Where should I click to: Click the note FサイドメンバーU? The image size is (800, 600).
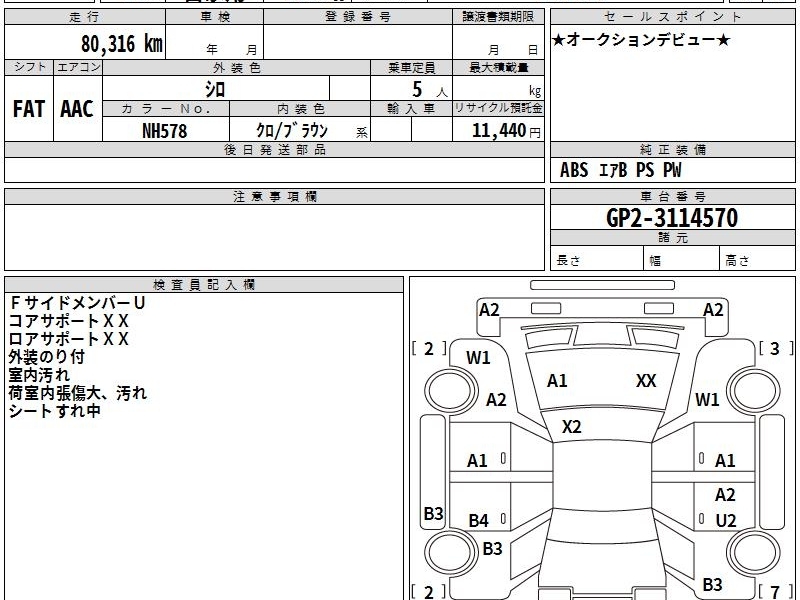tap(78, 303)
